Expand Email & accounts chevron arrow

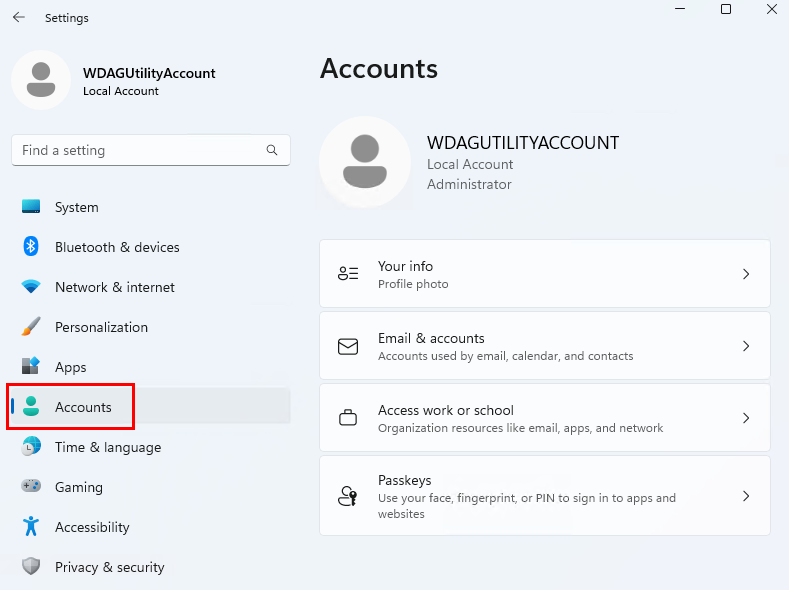(746, 346)
